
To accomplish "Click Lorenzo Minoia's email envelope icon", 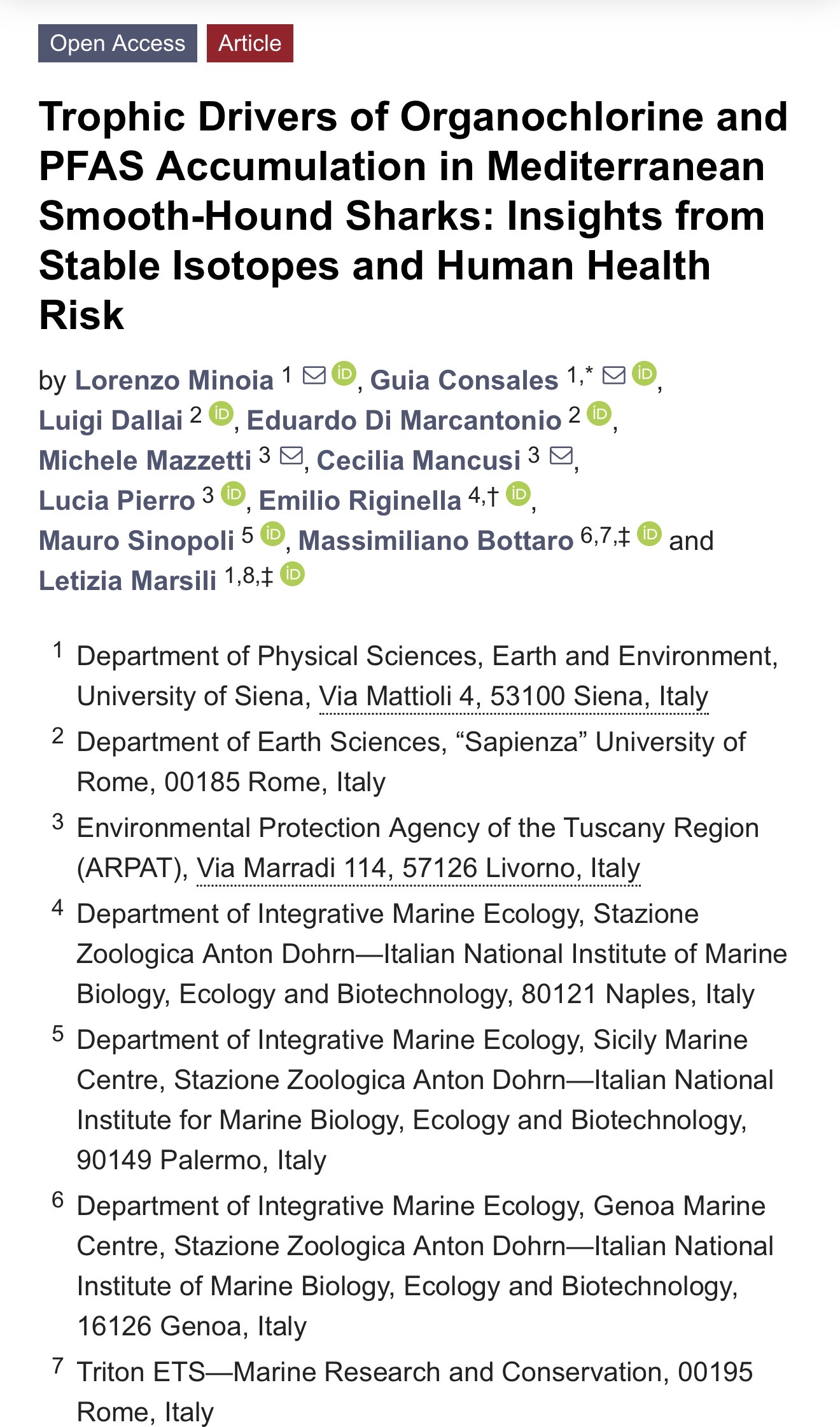I will click(x=314, y=375).
